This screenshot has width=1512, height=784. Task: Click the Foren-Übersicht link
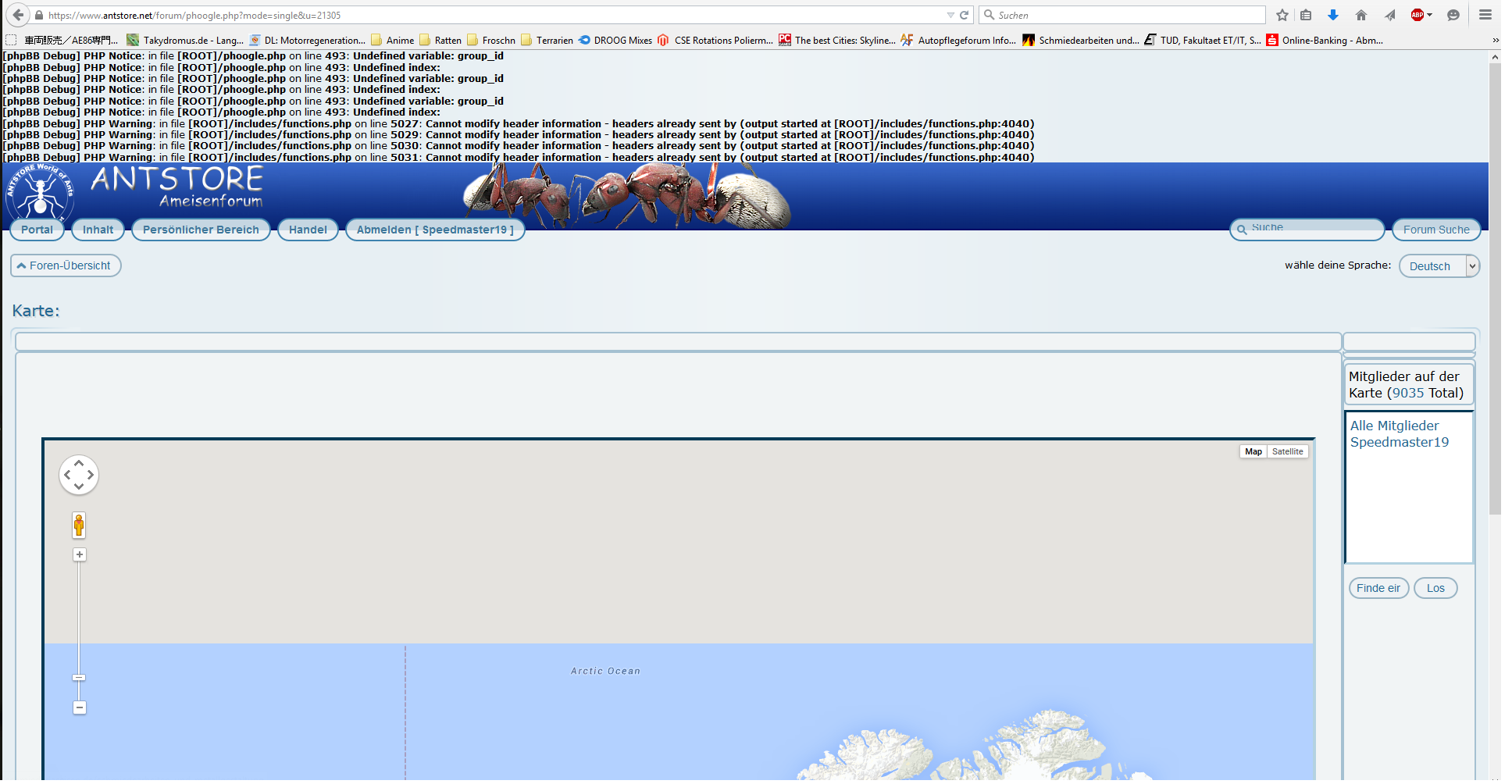[x=66, y=265]
